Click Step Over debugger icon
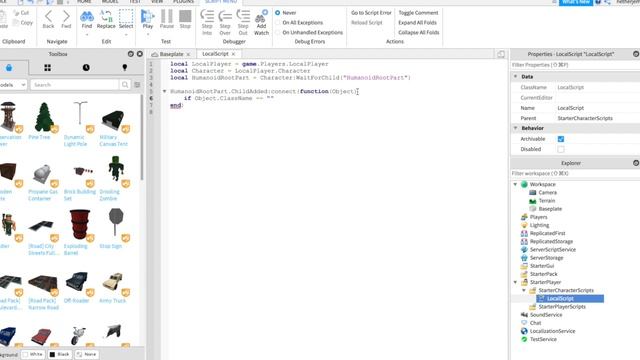This screenshot has width=640, height=360. pos(225,22)
